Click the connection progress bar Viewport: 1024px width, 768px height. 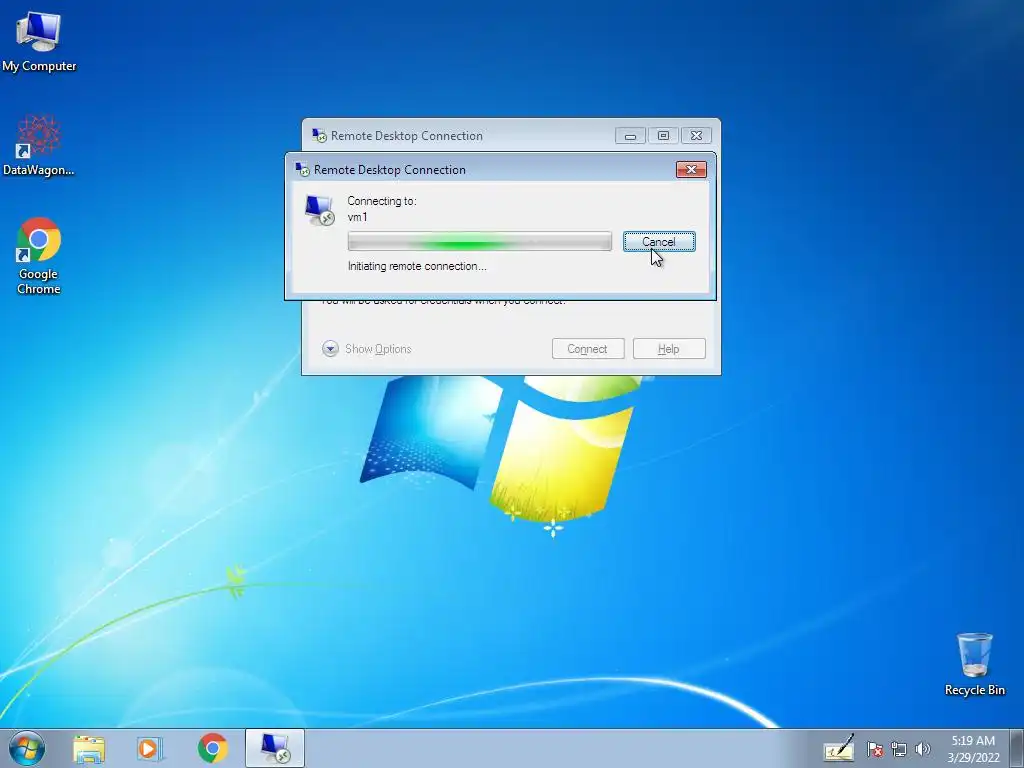tap(479, 242)
